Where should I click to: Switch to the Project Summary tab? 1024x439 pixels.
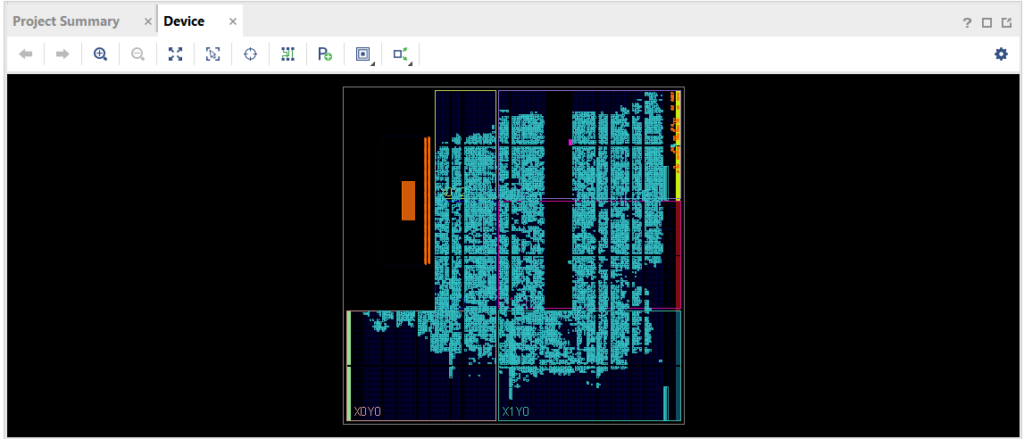[x=66, y=21]
